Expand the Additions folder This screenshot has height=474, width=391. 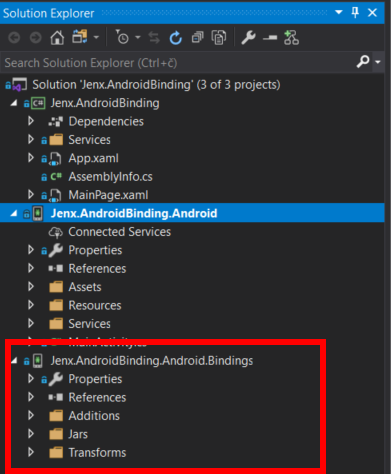click(31, 415)
